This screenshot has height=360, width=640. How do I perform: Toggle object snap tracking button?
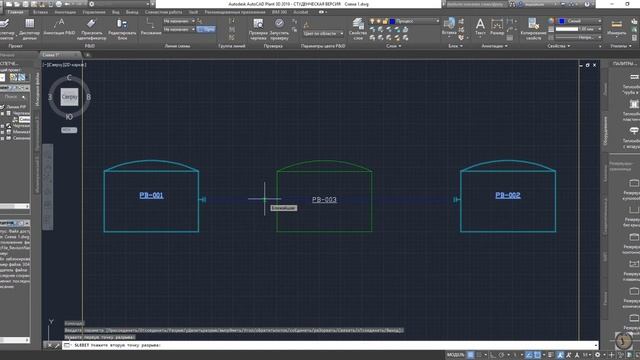[529, 355]
